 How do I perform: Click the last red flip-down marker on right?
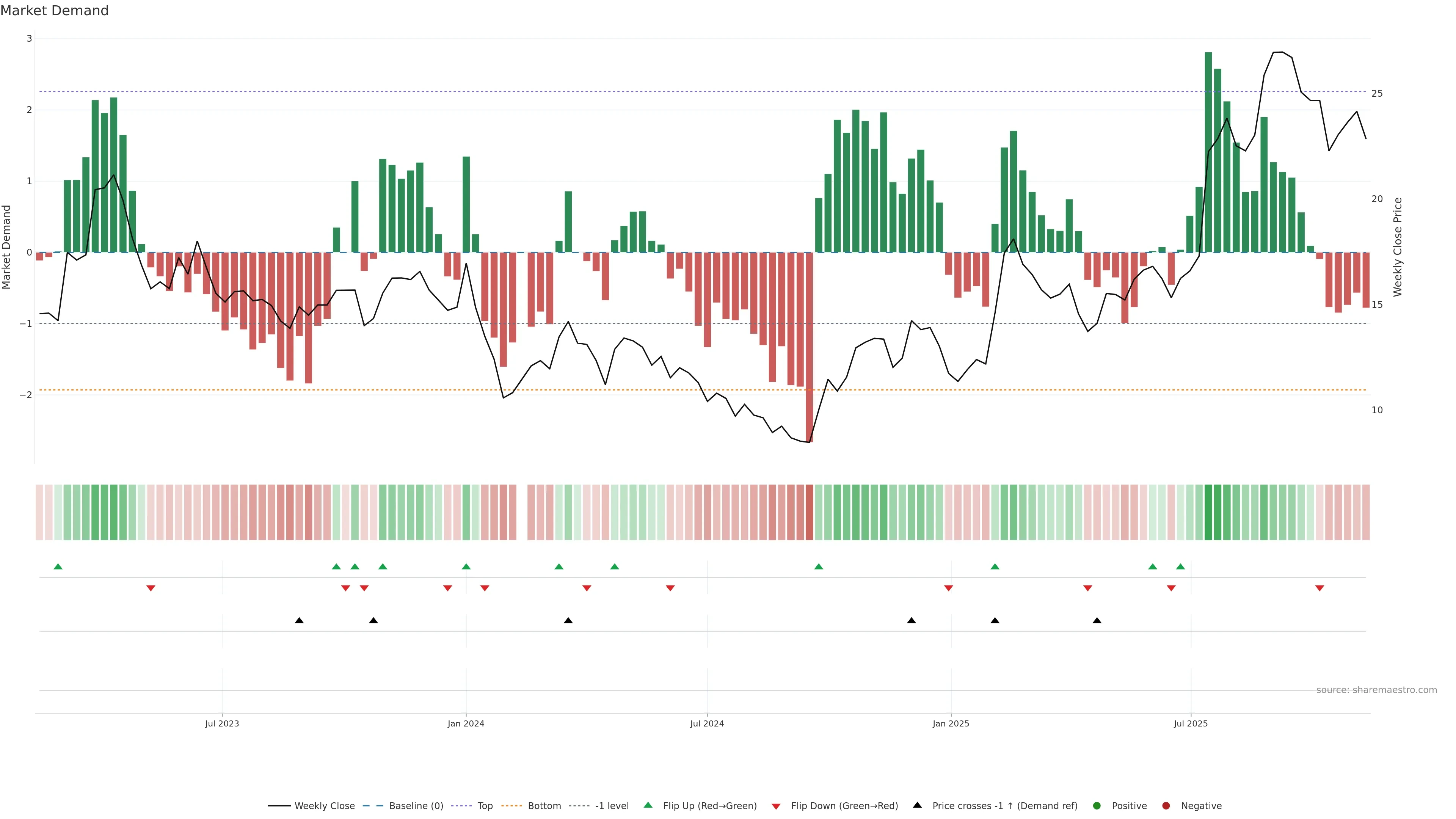coord(1320,588)
